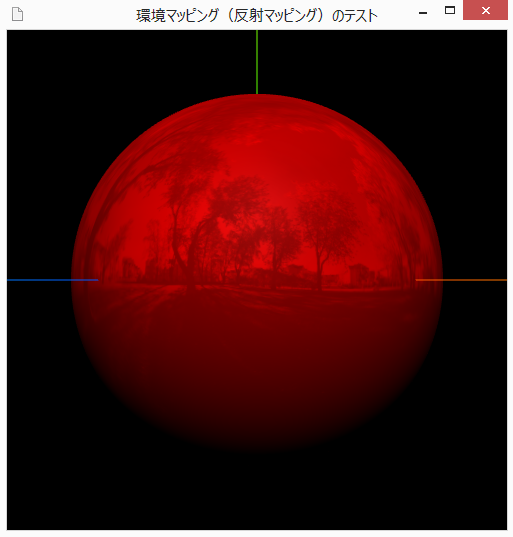
Task: Click the sphere's faded bottom edge
Action: click(257, 442)
